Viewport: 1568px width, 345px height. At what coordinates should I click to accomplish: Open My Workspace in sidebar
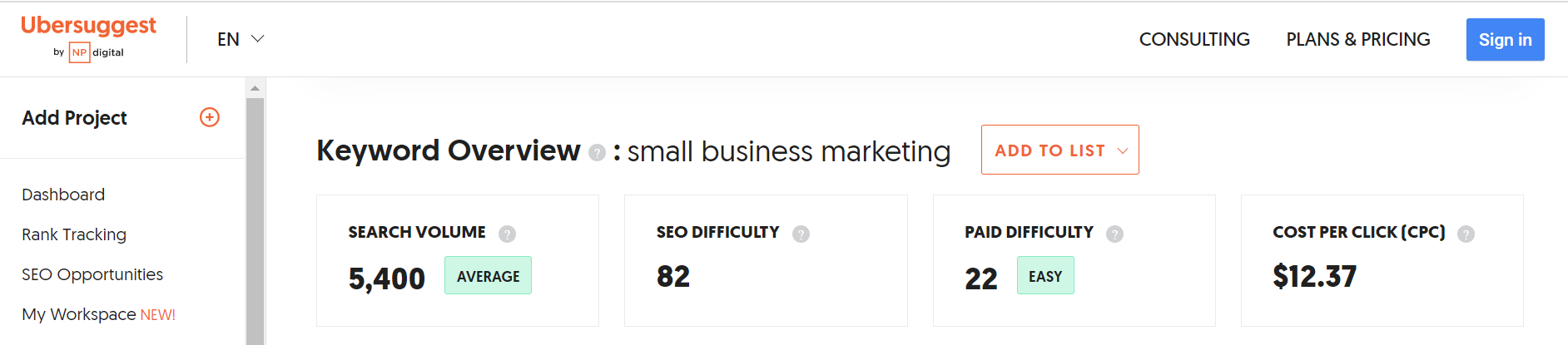tap(79, 314)
